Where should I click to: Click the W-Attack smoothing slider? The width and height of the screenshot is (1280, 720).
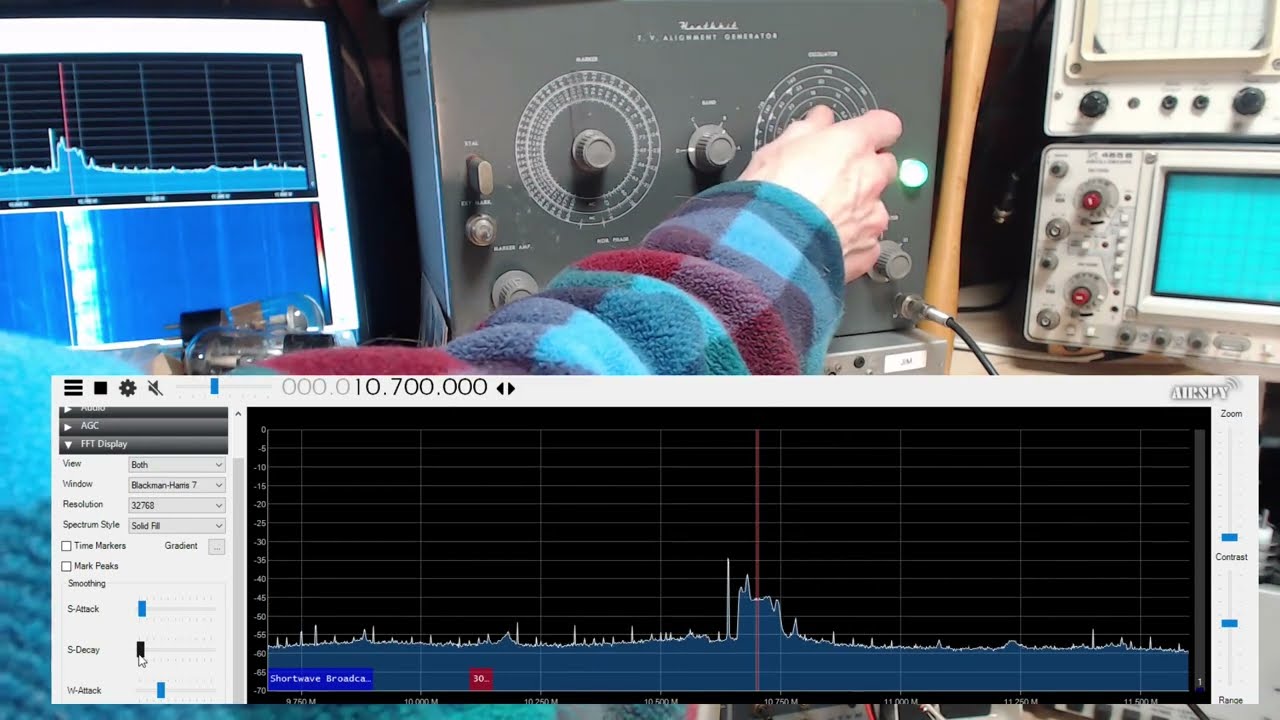[x=177, y=690]
